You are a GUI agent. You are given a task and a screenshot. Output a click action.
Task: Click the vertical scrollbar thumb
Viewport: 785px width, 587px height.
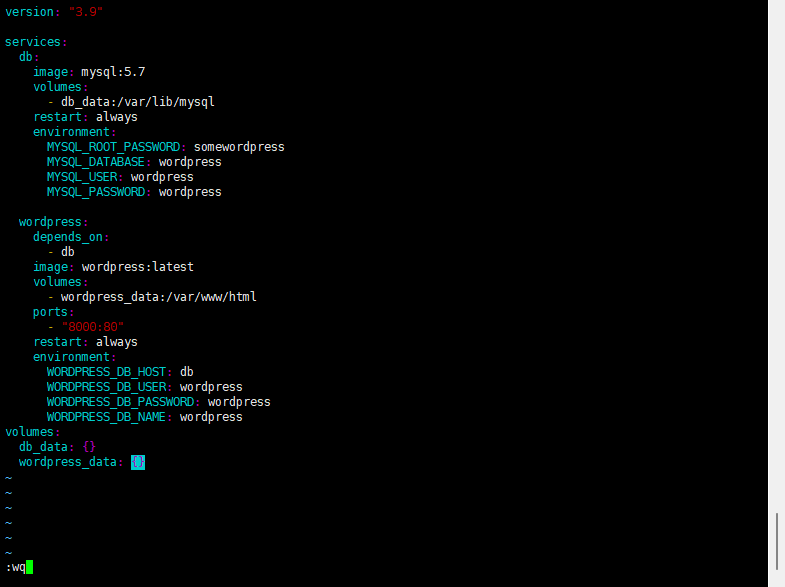pos(776,541)
